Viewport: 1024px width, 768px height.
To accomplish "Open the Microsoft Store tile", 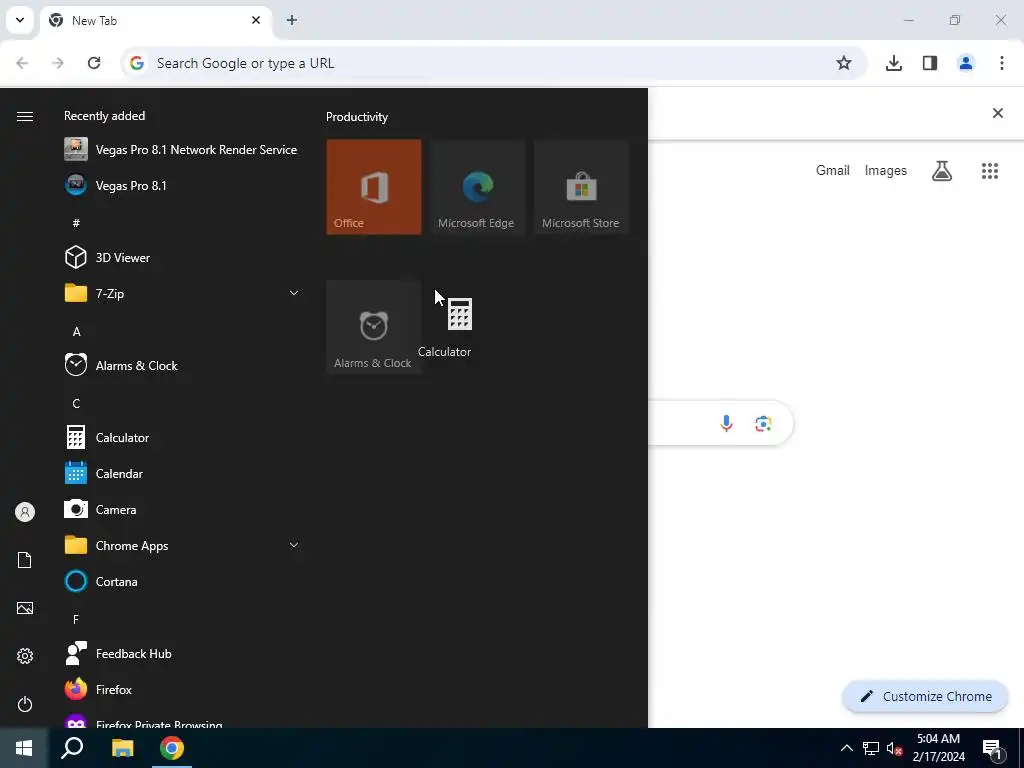I will coord(581,187).
